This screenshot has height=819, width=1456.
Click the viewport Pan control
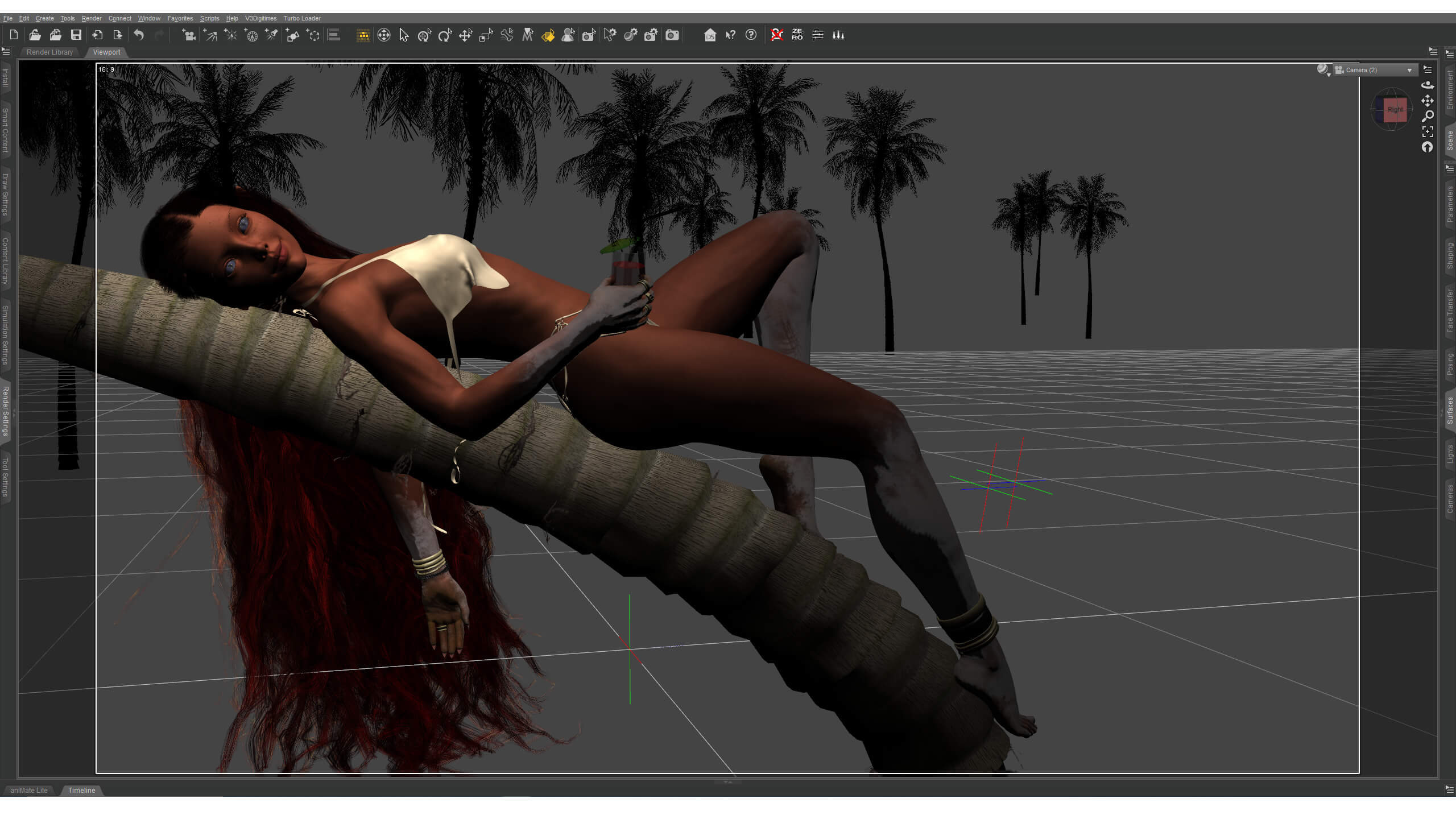(x=1428, y=101)
